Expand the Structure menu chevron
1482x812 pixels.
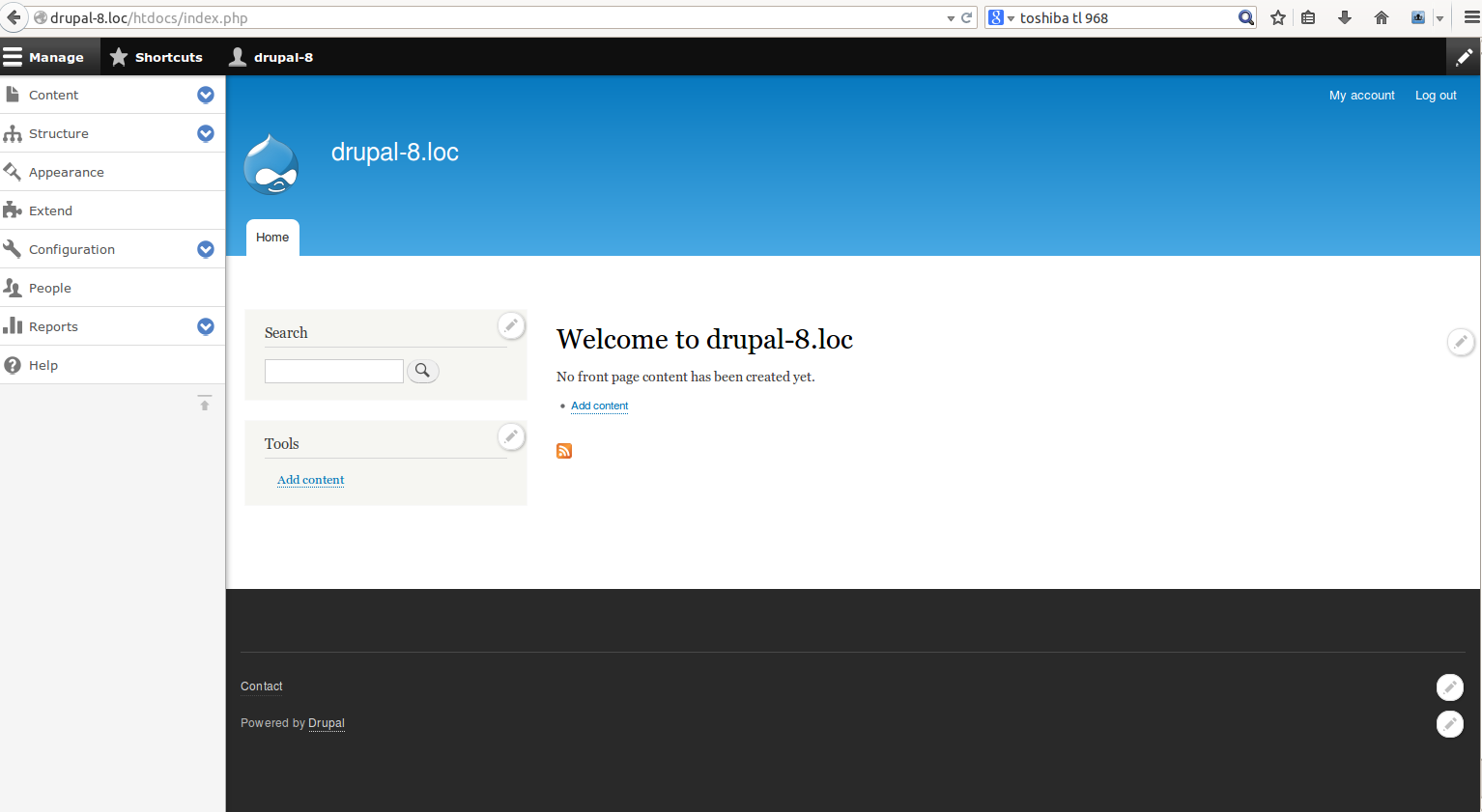point(205,133)
